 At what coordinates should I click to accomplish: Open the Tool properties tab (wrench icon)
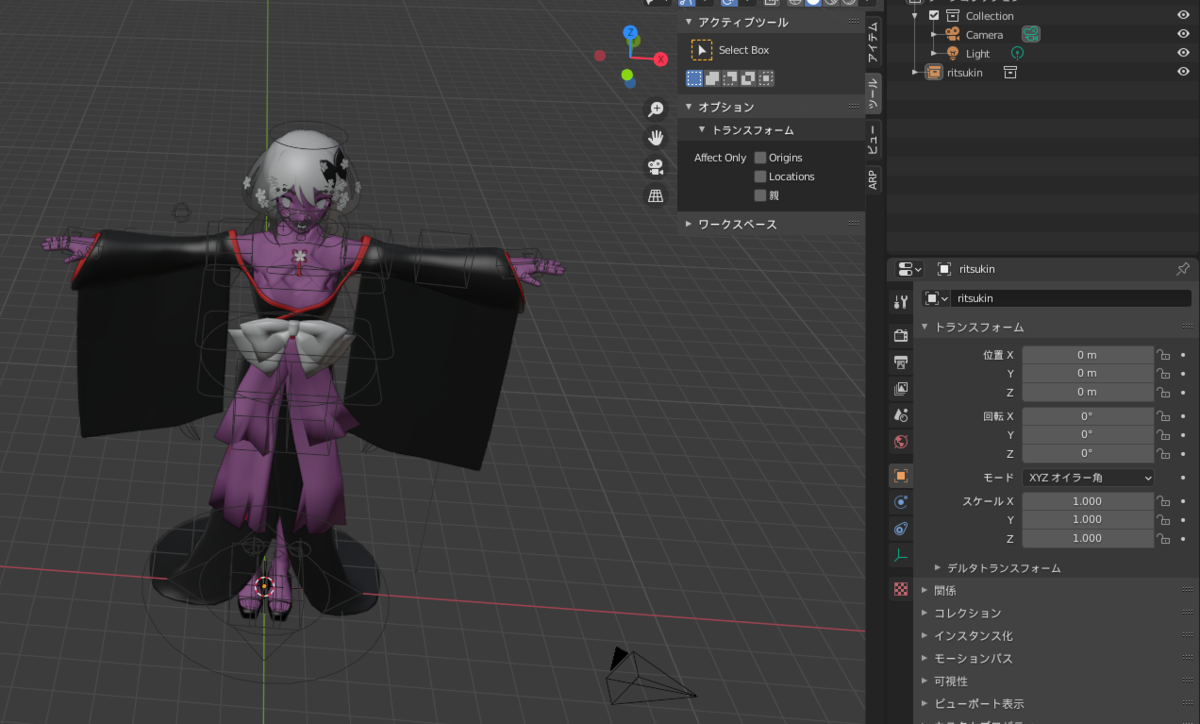[x=901, y=302]
